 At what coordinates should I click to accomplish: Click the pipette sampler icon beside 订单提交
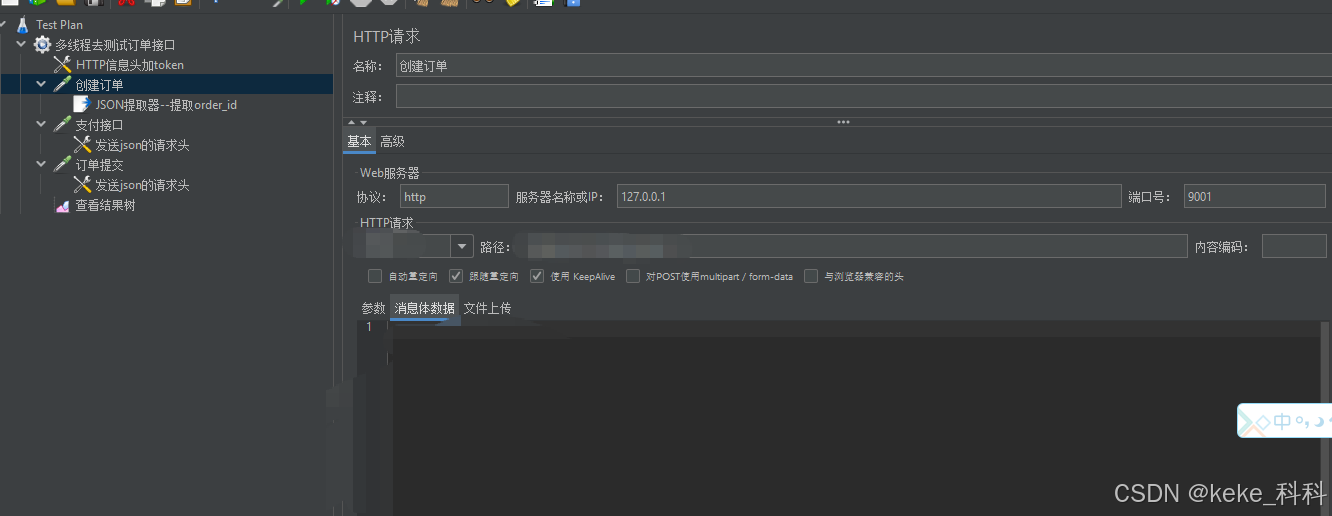click(62, 165)
